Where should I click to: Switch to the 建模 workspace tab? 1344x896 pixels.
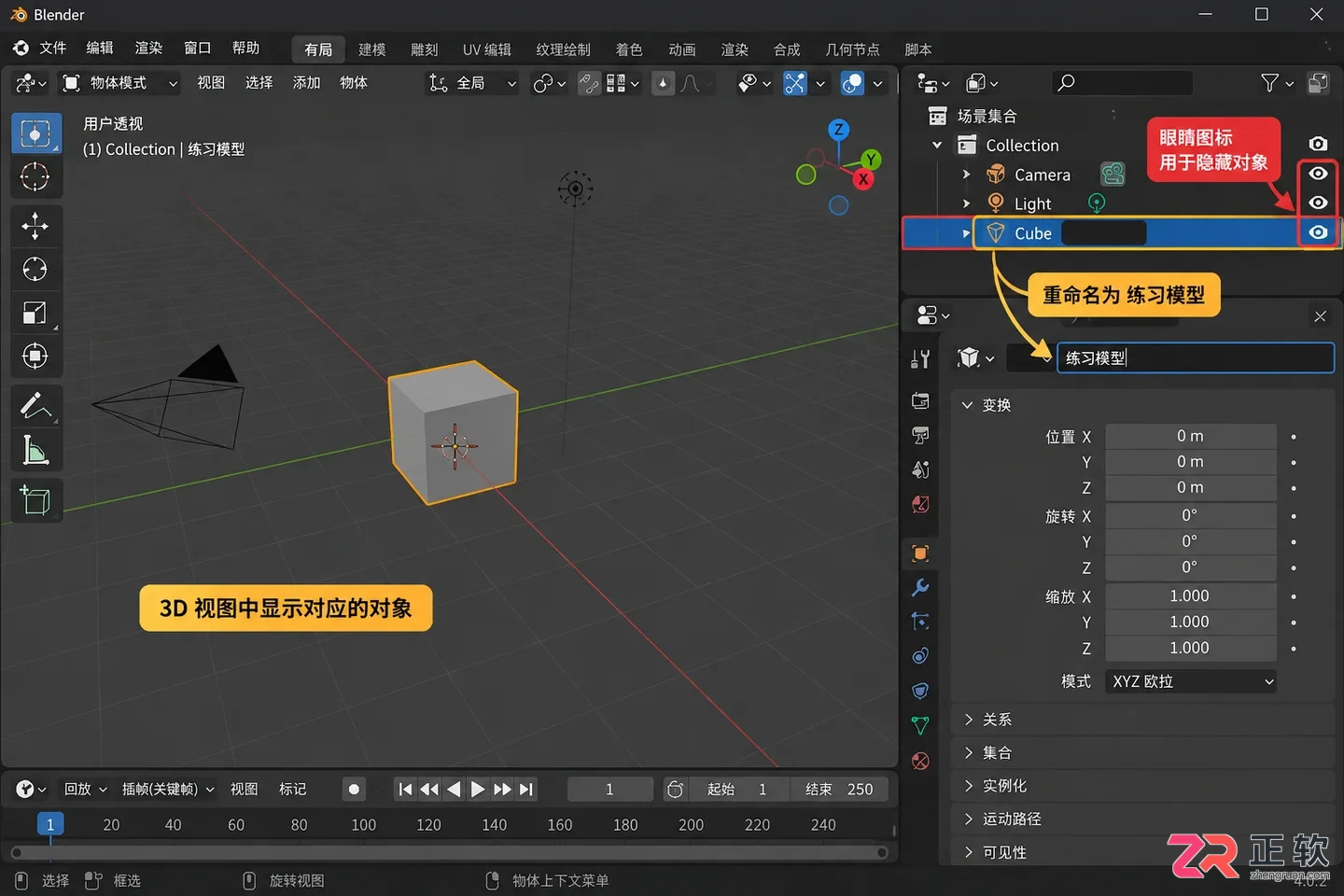point(371,49)
